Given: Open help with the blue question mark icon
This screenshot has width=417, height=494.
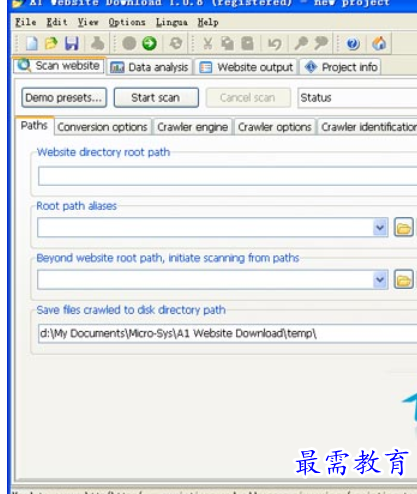Looking at the screenshot, I should (x=353, y=44).
